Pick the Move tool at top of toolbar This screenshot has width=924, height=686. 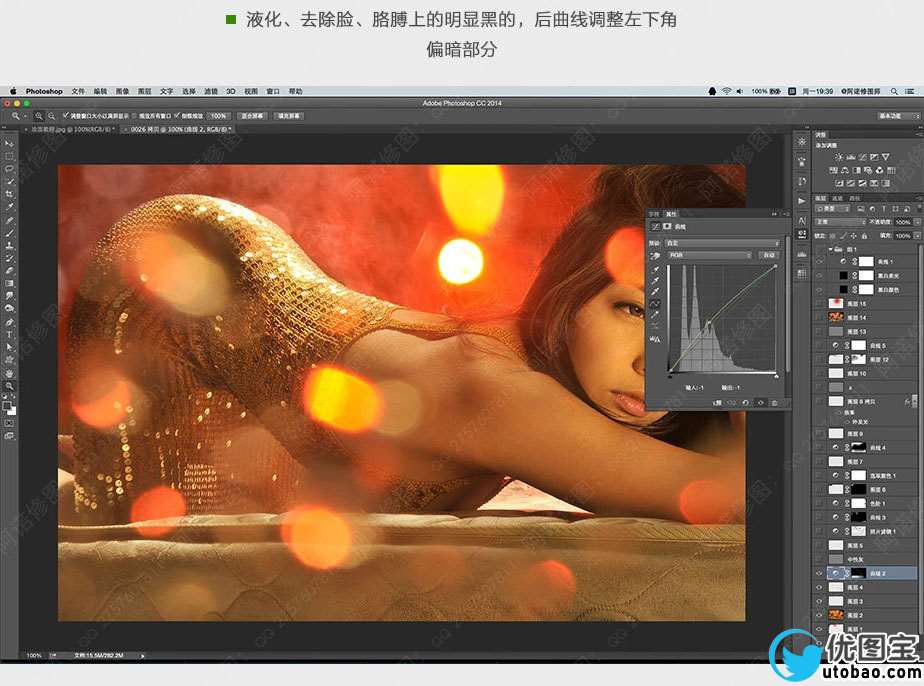tap(9, 144)
